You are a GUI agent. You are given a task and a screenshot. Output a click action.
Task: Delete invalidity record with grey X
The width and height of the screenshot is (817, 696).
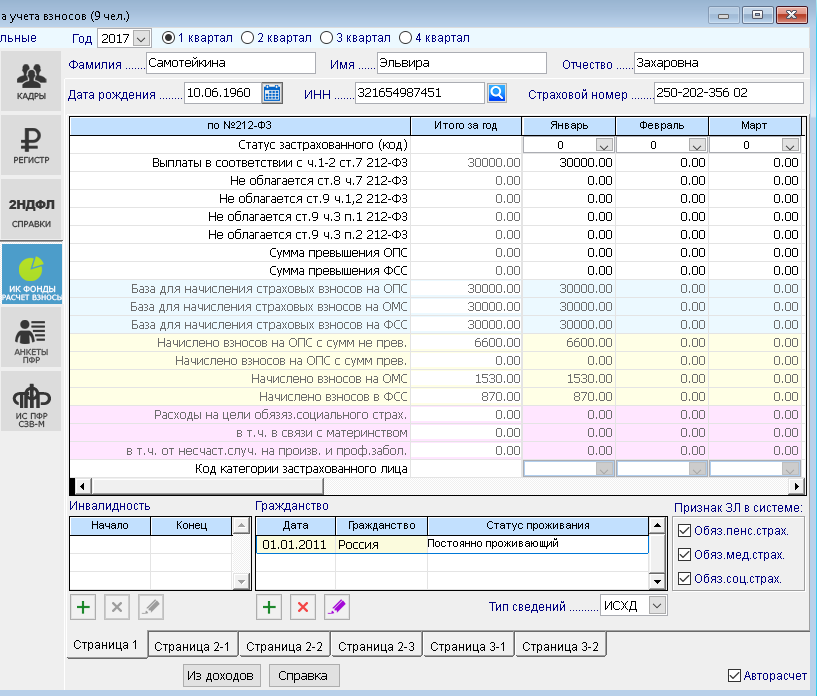click(x=117, y=607)
